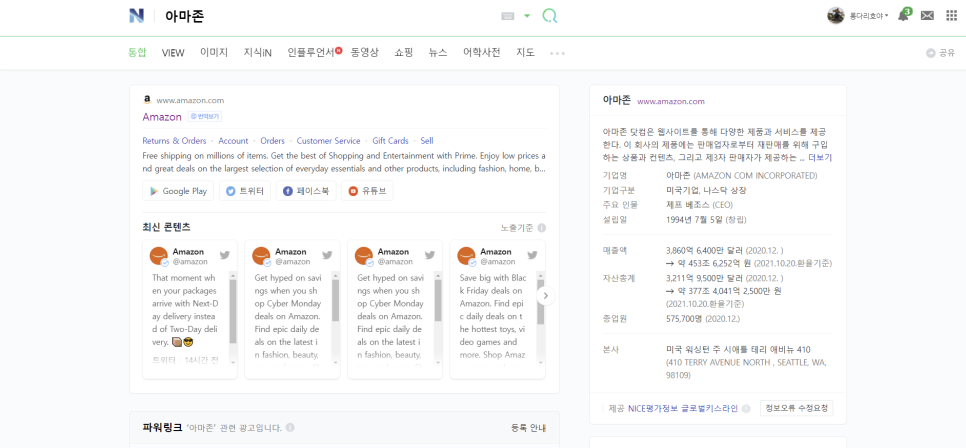The width and height of the screenshot is (966, 448).
Task: Open the Account sublink
Action: point(233,141)
